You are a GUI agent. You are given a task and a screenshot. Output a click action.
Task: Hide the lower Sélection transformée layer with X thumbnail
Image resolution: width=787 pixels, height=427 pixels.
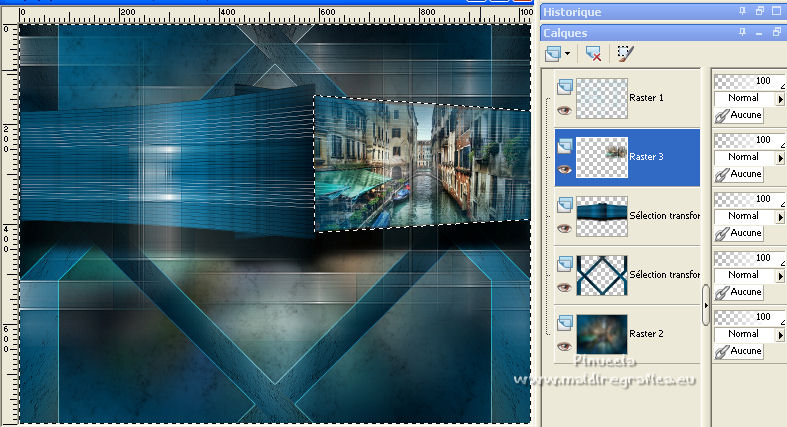click(564, 288)
